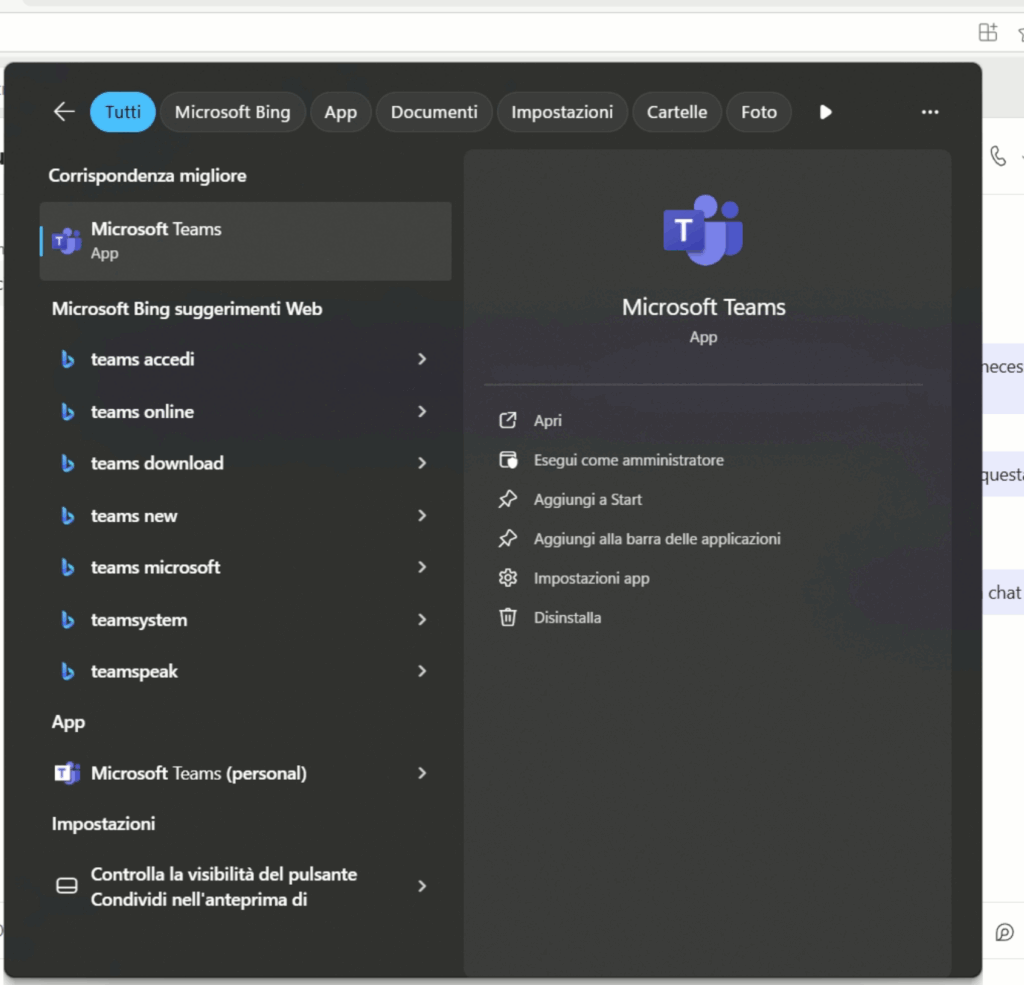Click the Teams icon in best match
Screen dimensions: 1024x985
67,241
